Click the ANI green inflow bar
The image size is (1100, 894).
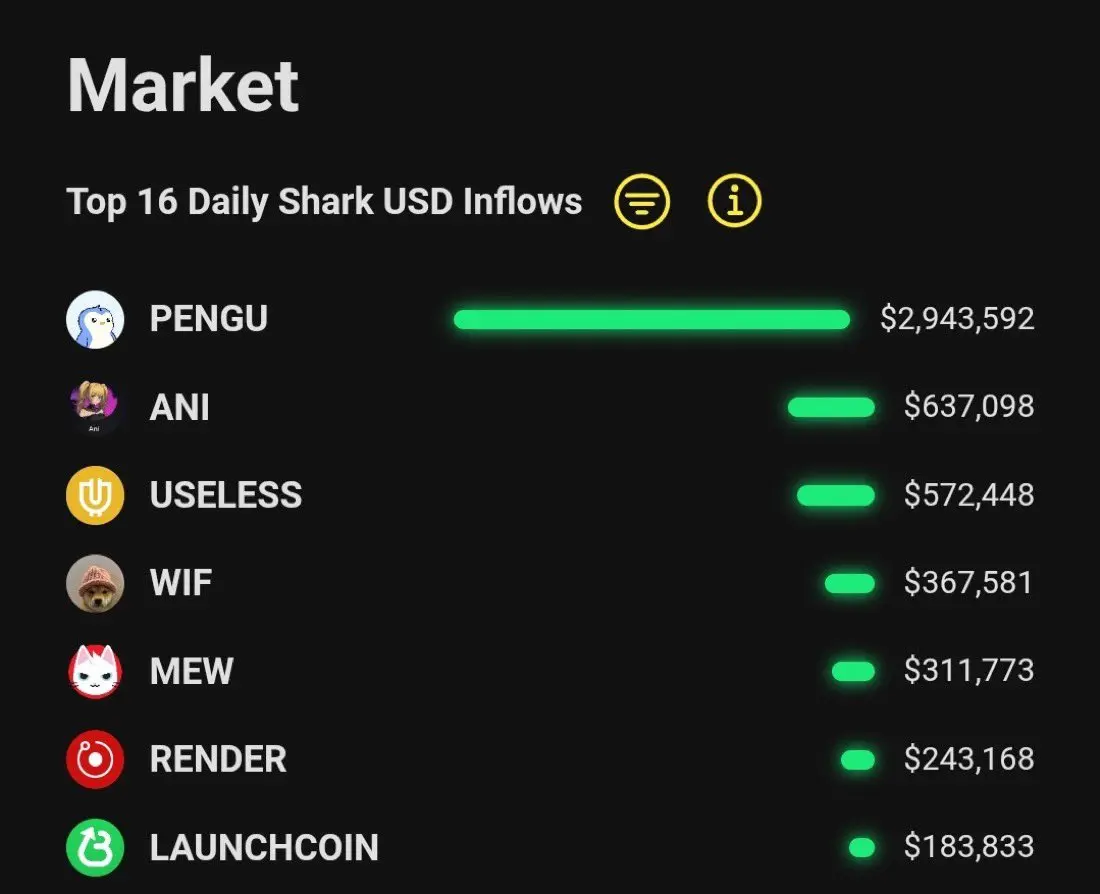831,407
